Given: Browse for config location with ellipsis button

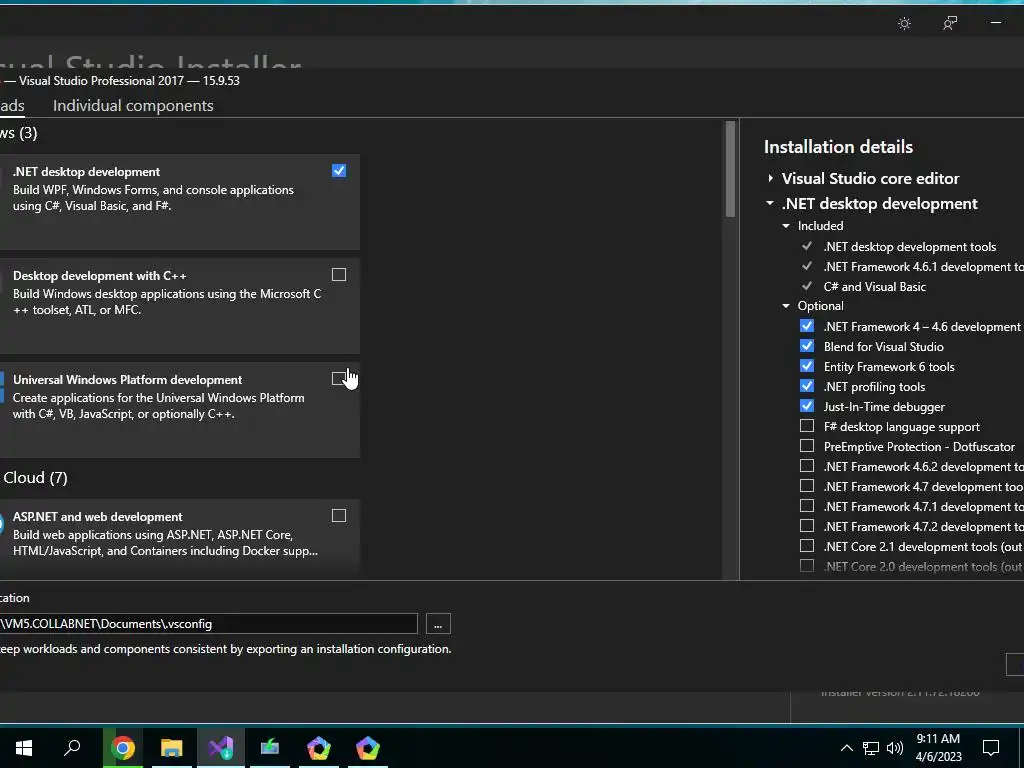Looking at the screenshot, I should 438,624.
